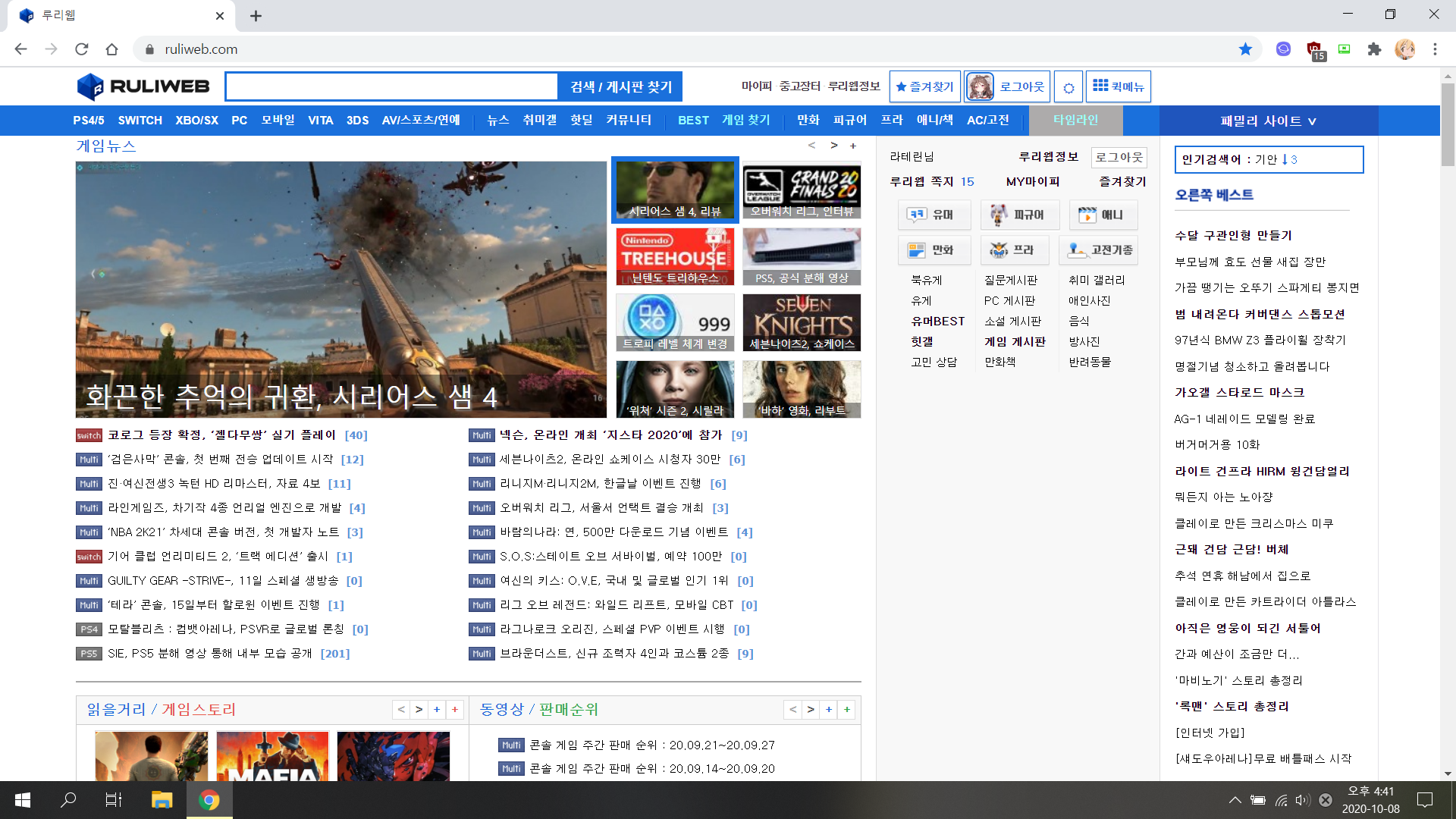Open PS5 공식 분해 영상 thumbnail
The height and width of the screenshot is (819, 1456).
[802, 256]
